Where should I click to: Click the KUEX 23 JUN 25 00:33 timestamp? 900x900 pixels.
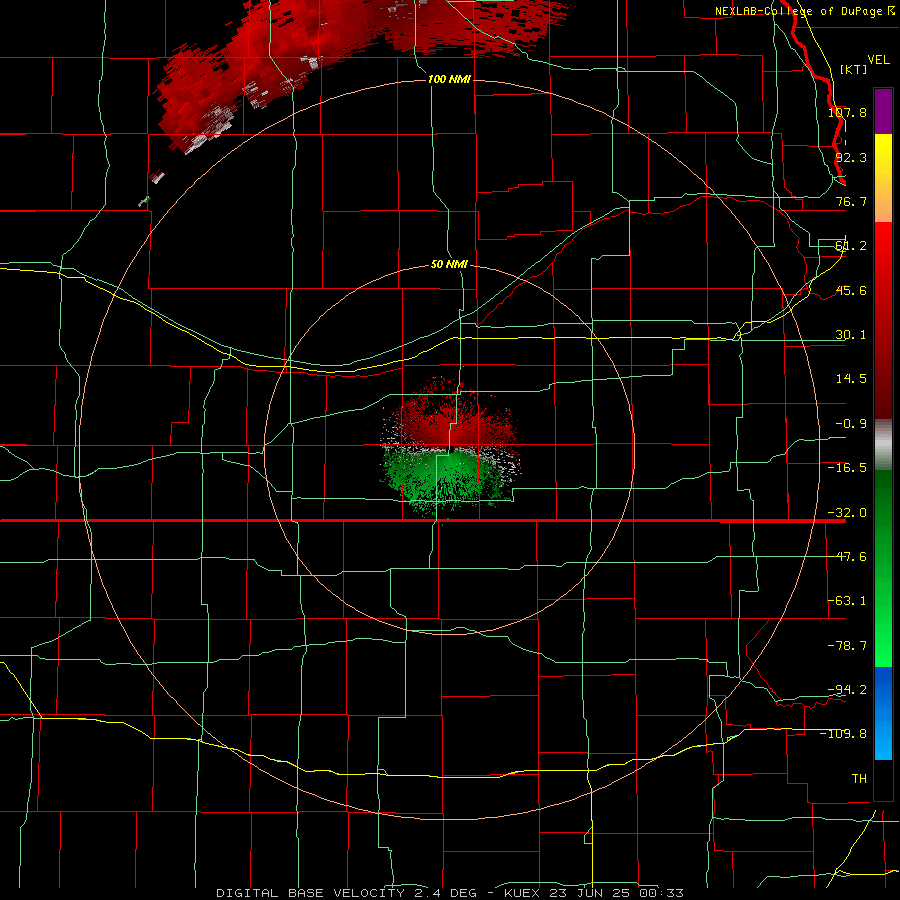click(x=593, y=893)
